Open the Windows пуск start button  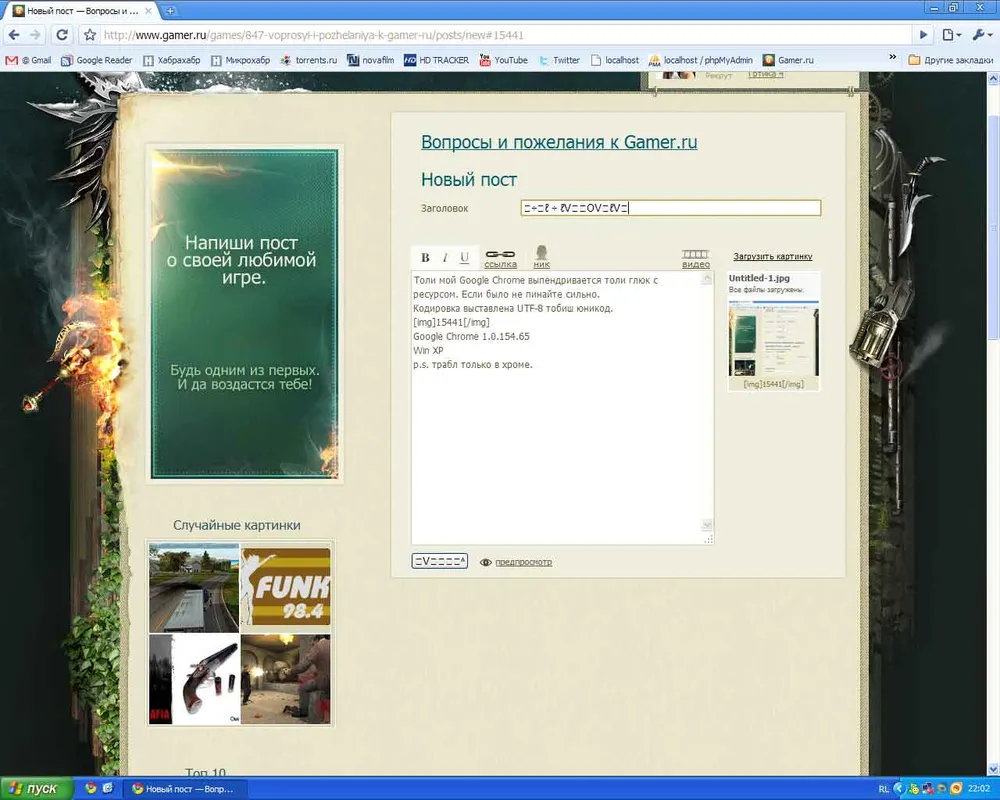(x=36, y=789)
